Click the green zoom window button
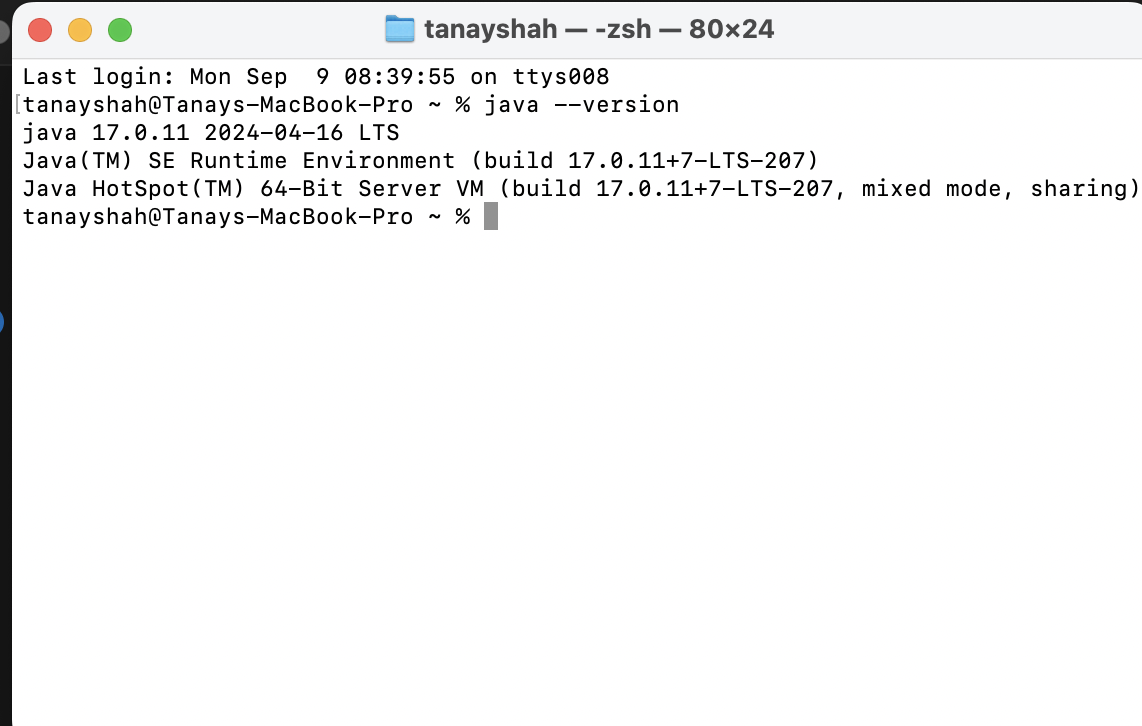1142x726 pixels. point(120,30)
